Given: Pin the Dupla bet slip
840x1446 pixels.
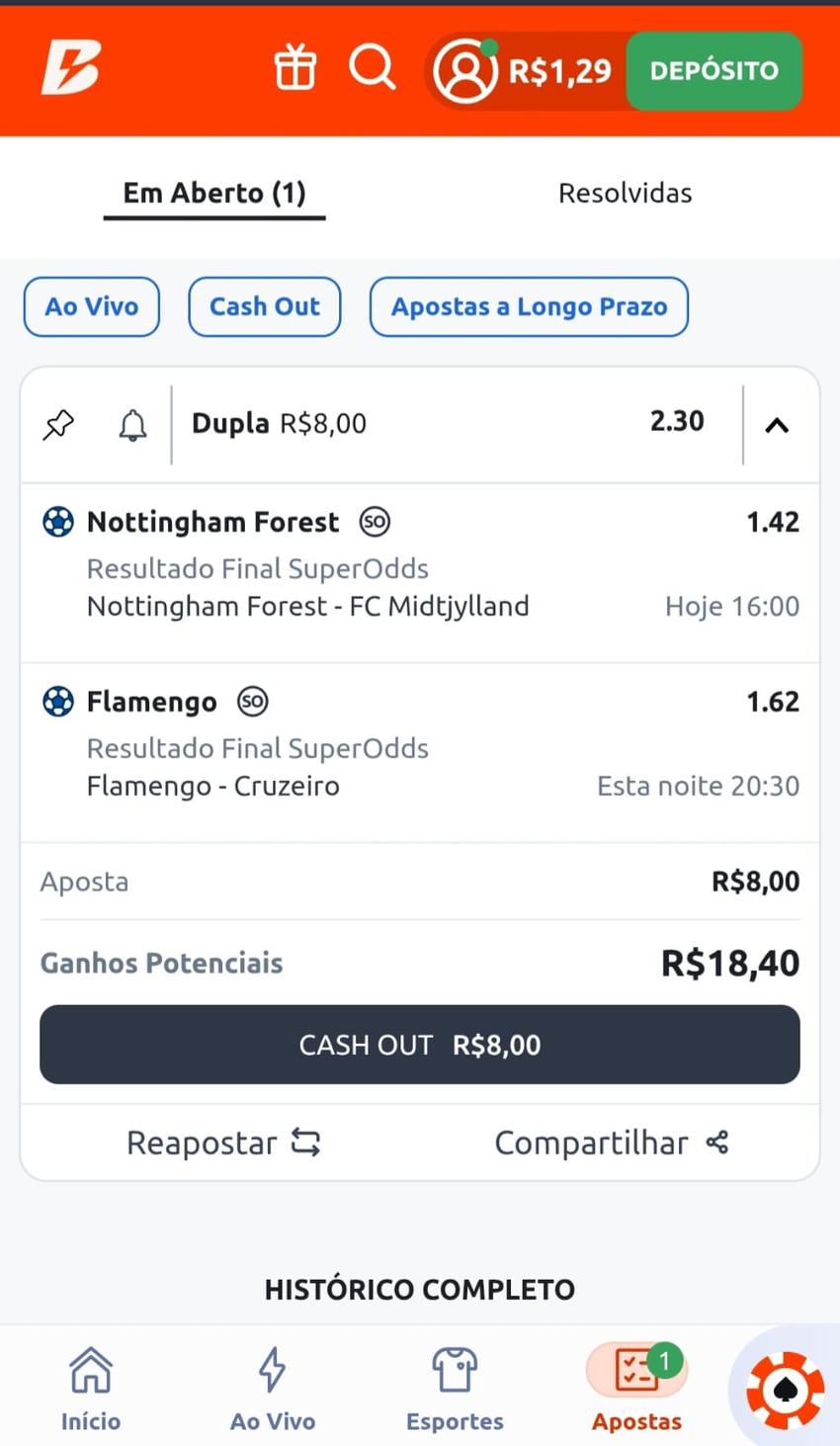Looking at the screenshot, I should [x=58, y=423].
